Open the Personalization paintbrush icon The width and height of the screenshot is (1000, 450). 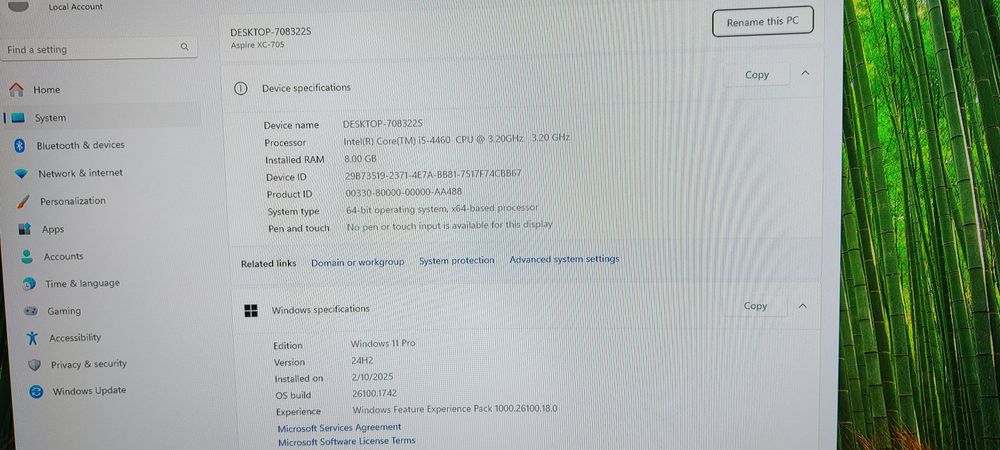(x=23, y=201)
